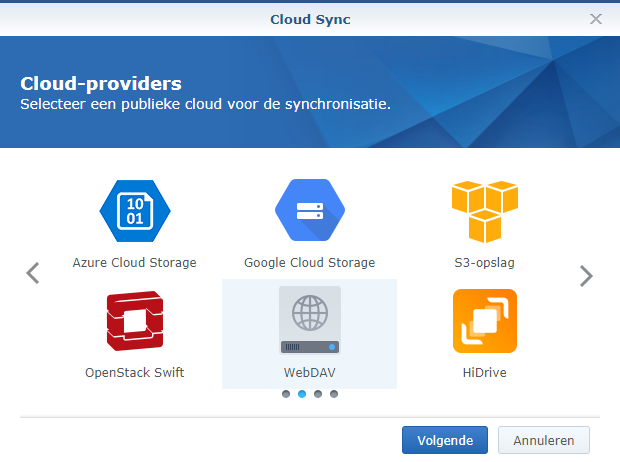Click the "HiDrive" text label

pyautogui.click(x=484, y=373)
